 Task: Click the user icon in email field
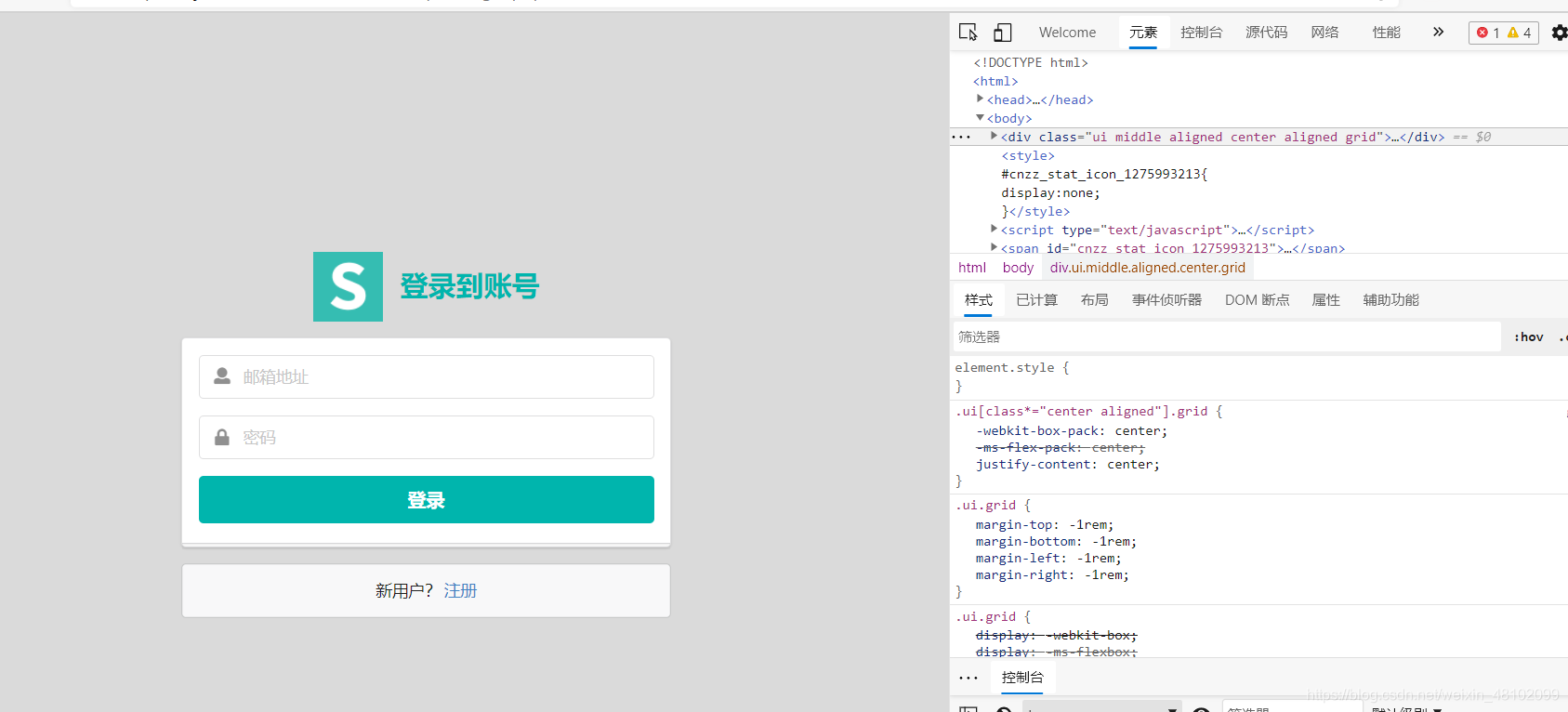[222, 376]
